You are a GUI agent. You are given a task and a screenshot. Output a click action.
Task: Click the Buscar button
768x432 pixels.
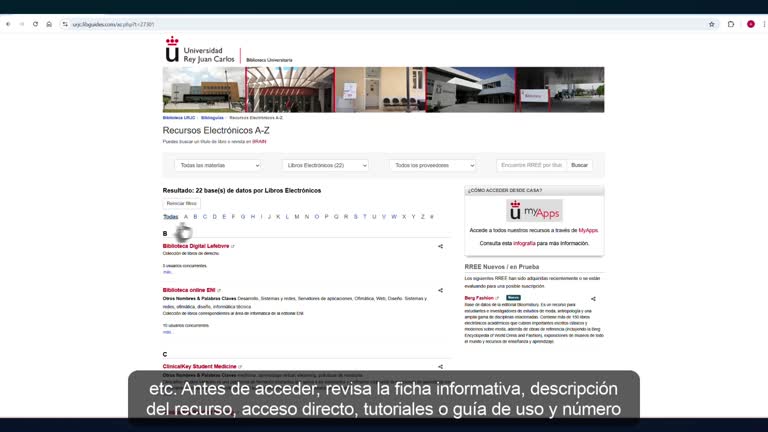point(579,166)
